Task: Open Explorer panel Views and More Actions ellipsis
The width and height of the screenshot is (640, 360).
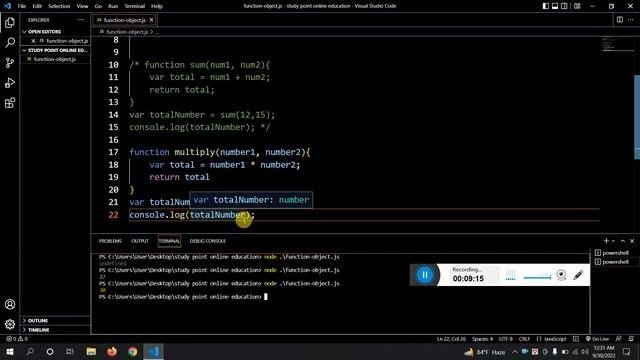Action: click(80, 20)
